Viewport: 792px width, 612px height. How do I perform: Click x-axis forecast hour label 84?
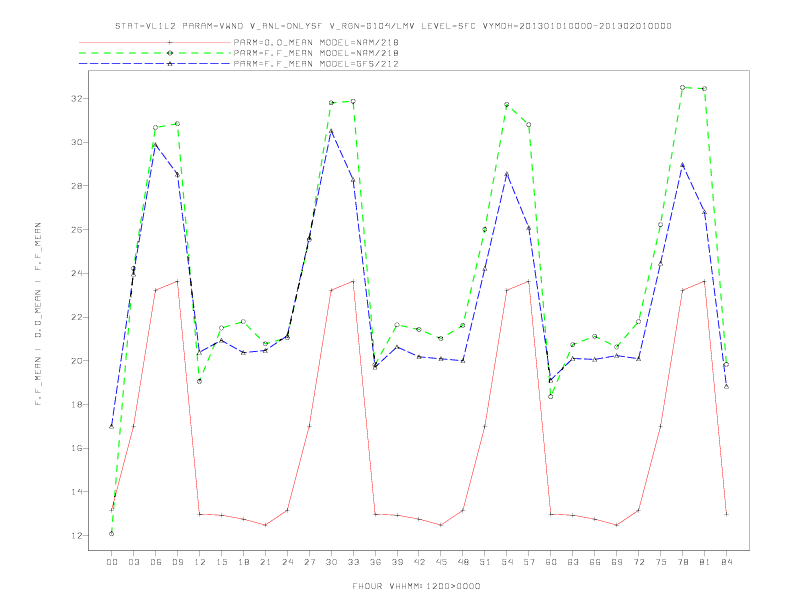[726, 562]
